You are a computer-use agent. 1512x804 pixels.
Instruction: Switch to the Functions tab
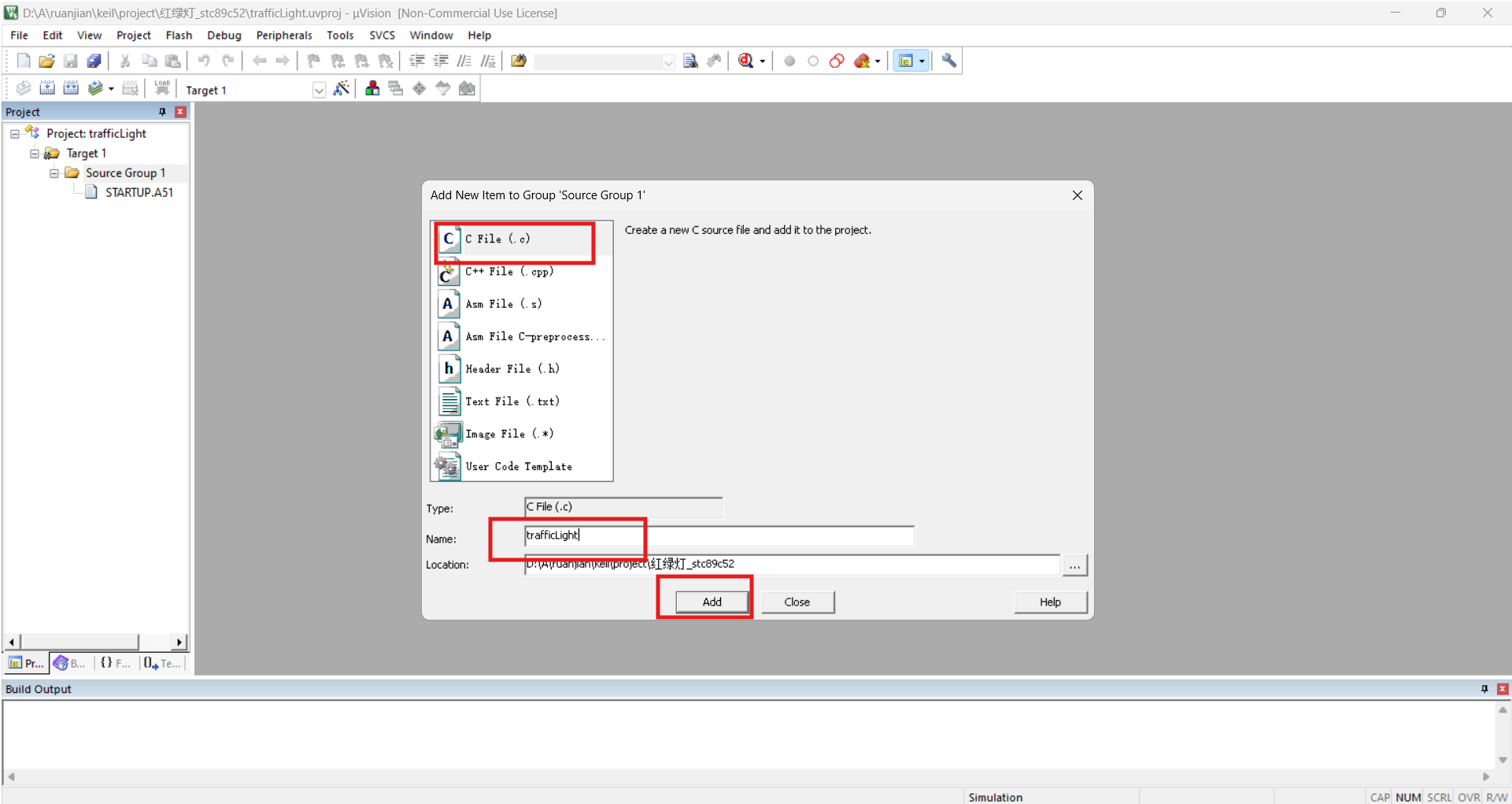116,663
